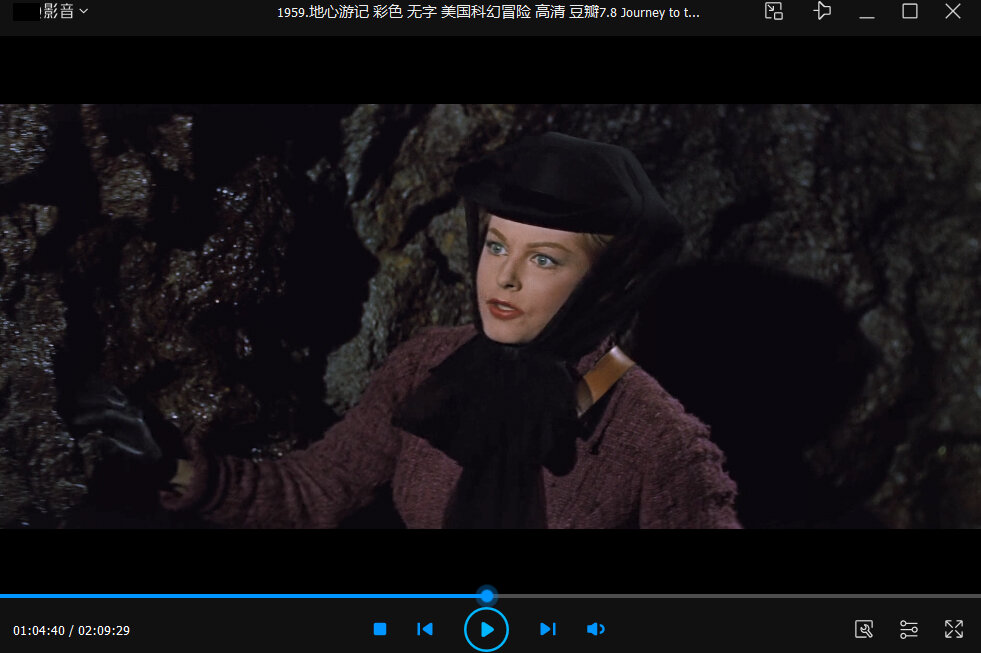This screenshot has width=981, height=653.
Task: Stop playback with the square stop button
Action: pos(380,629)
